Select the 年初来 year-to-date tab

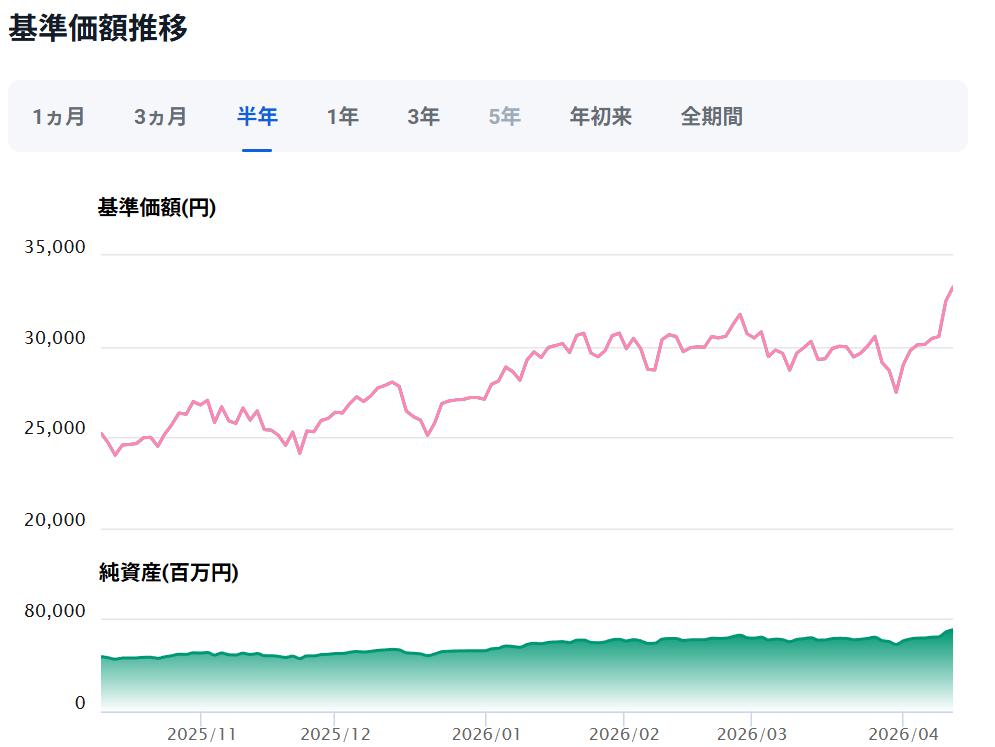[600, 117]
